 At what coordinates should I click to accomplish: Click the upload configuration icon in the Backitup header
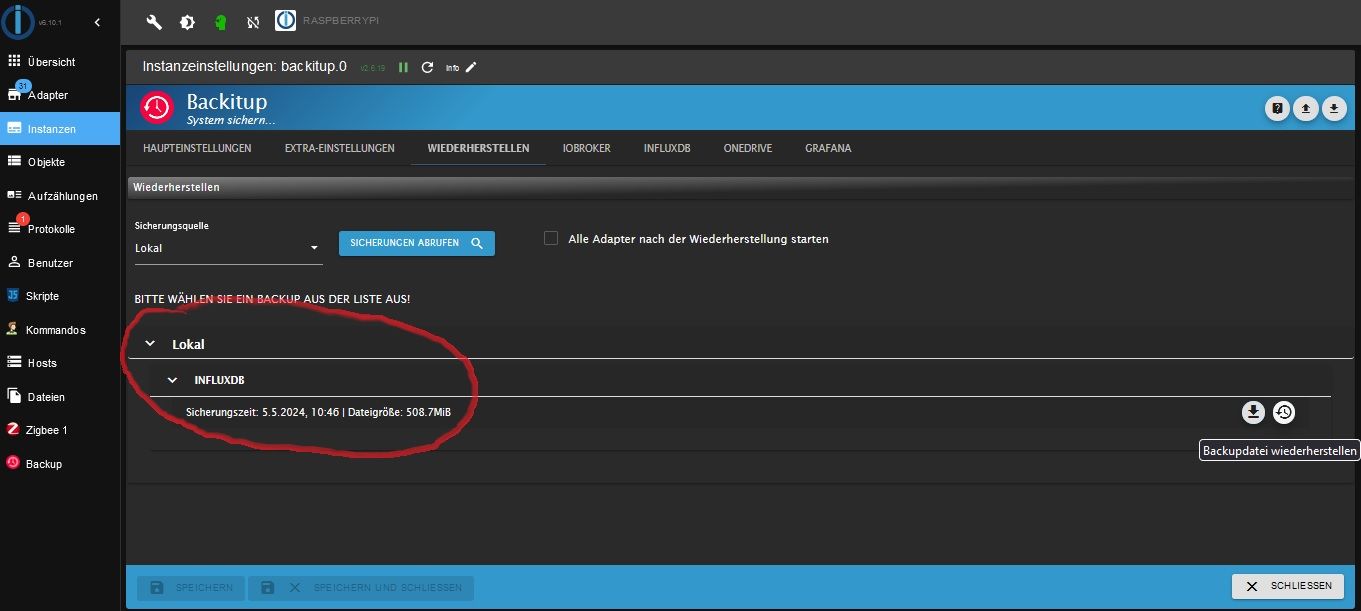(1305, 108)
